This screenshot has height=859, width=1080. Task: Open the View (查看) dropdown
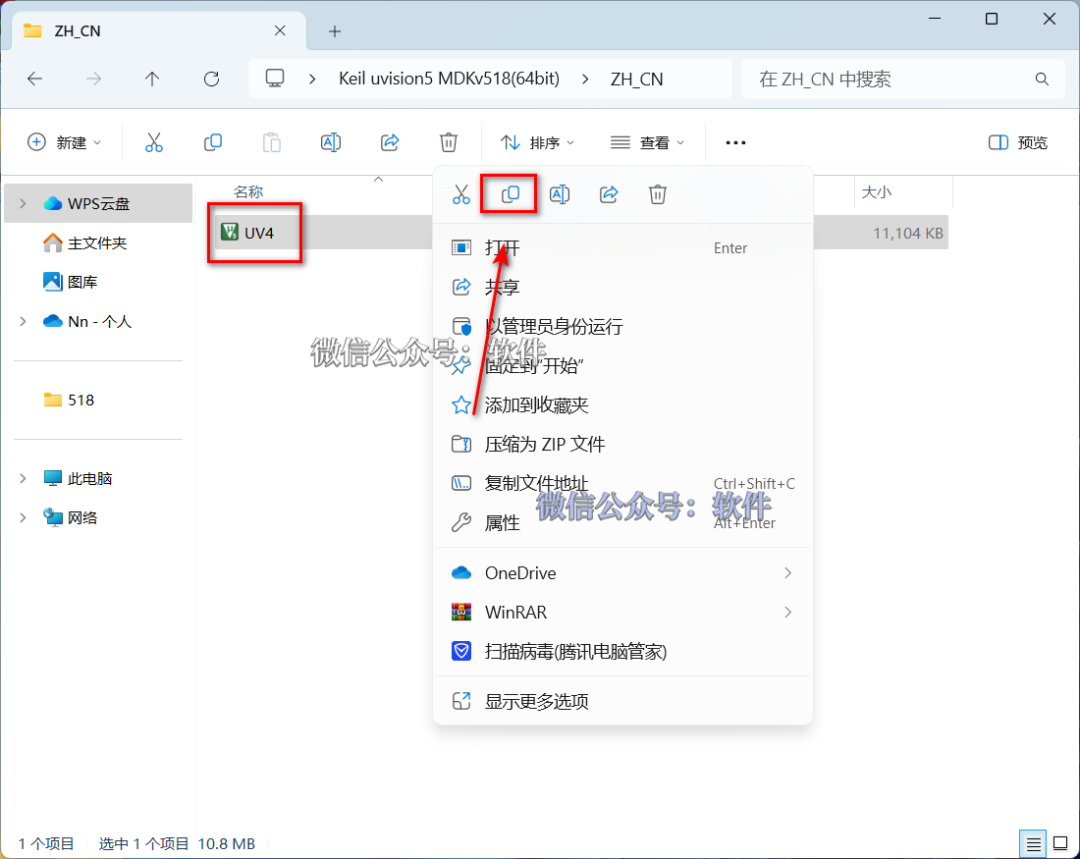pos(647,143)
